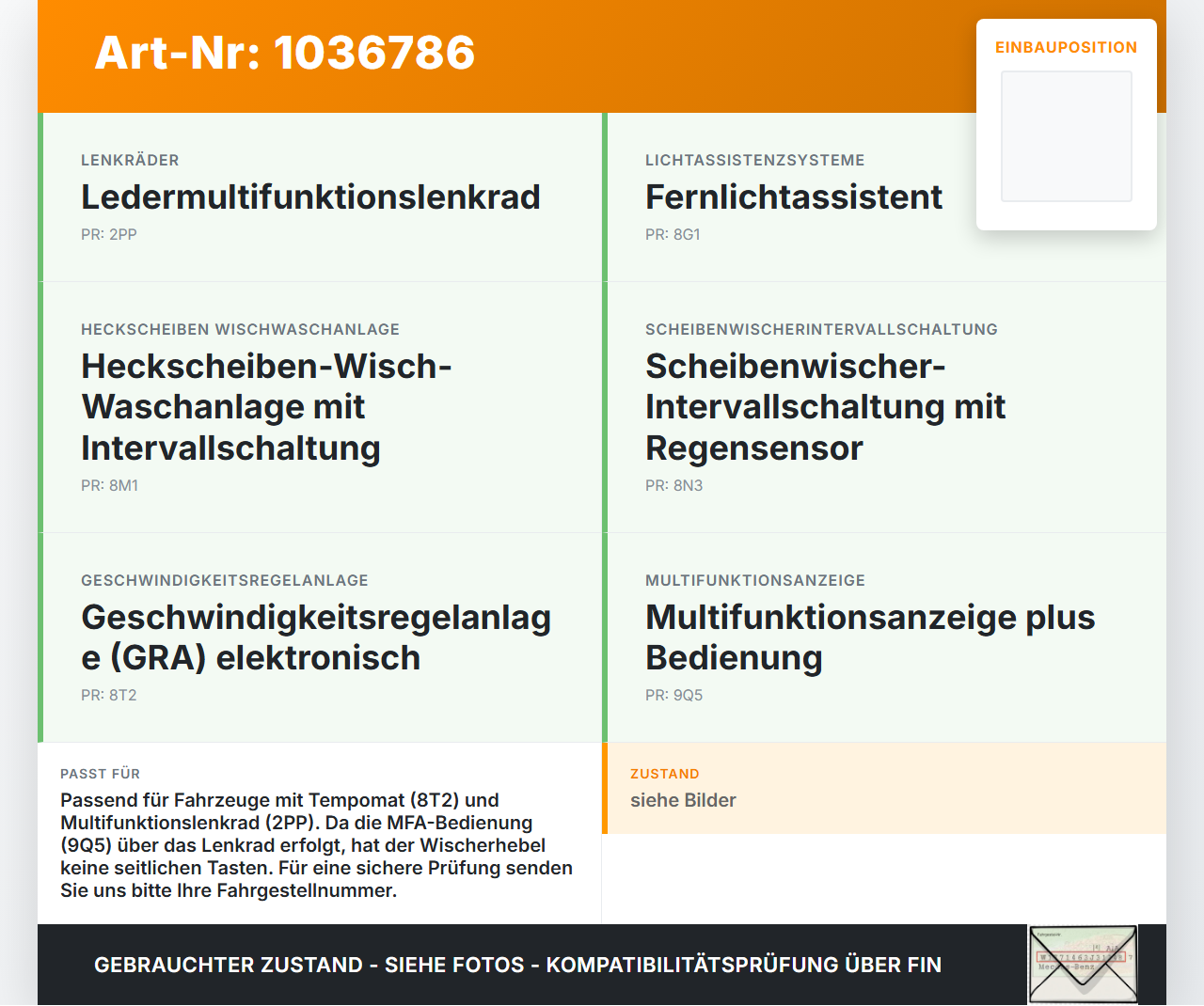Click SCHEIBENWISCHERINTERVALLSCHALTUNG category label
Screen dimensions: 1204x1006
click(821, 329)
